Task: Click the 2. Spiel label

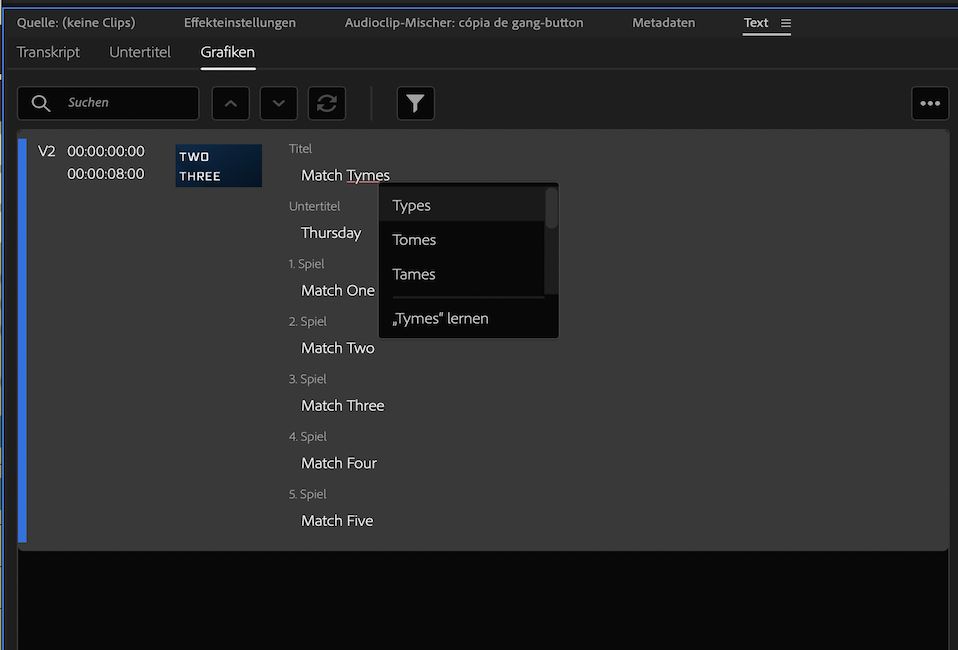Action: pos(307,321)
